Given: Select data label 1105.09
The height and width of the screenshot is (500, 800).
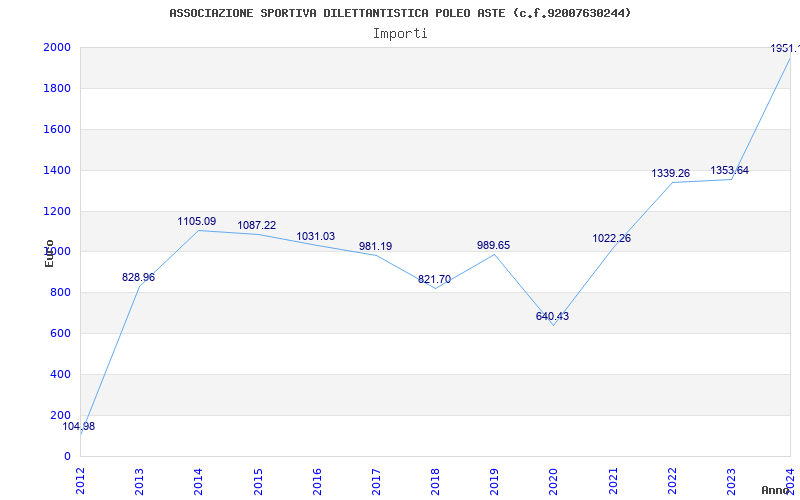Looking at the screenshot, I should pos(196,221).
